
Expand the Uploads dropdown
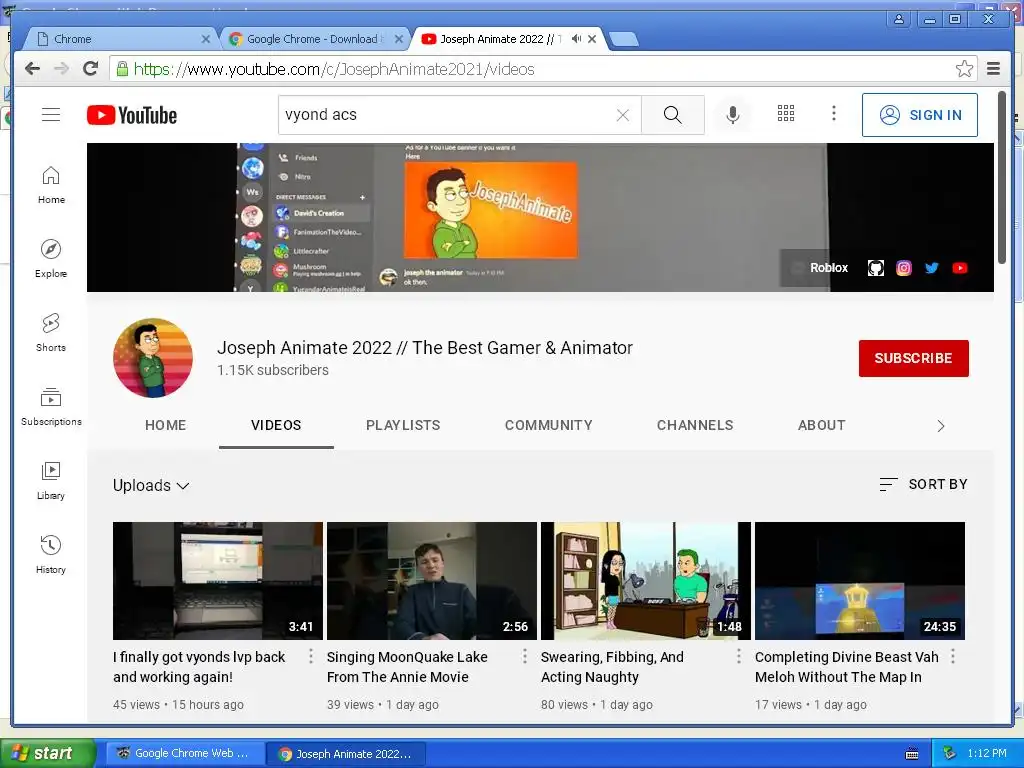coord(151,485)
